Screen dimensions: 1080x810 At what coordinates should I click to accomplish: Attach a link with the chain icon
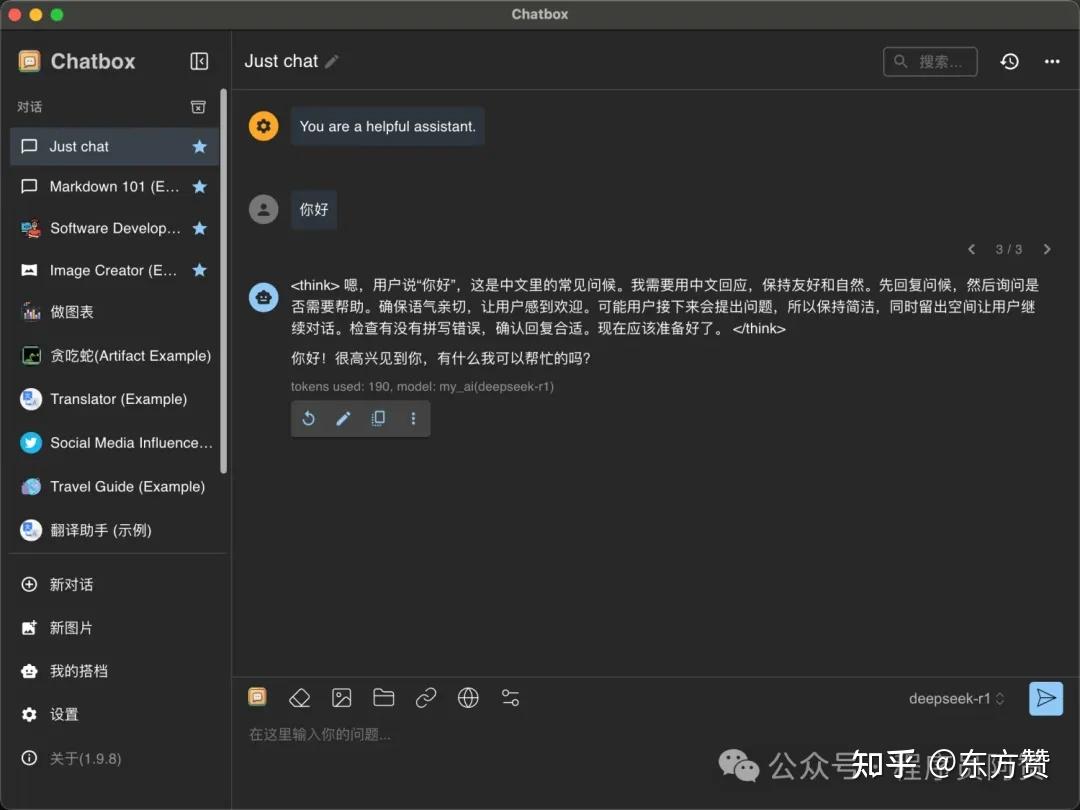pos(426,698)
